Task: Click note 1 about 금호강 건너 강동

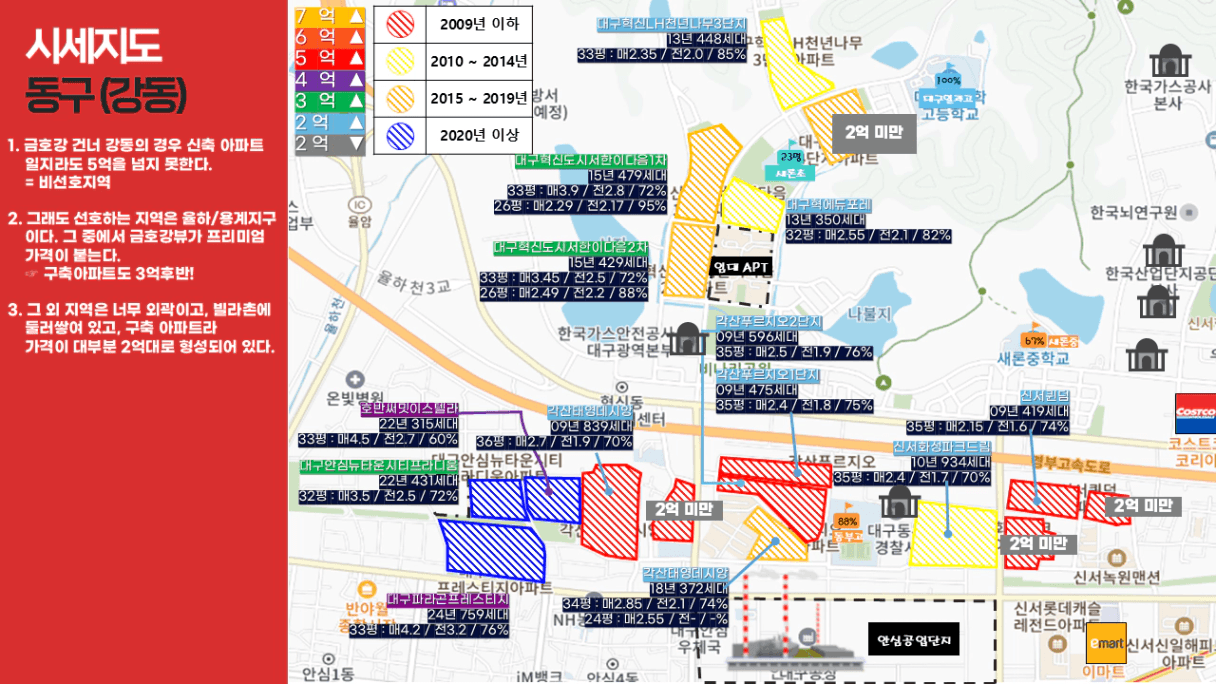Action: click(136, 164)
